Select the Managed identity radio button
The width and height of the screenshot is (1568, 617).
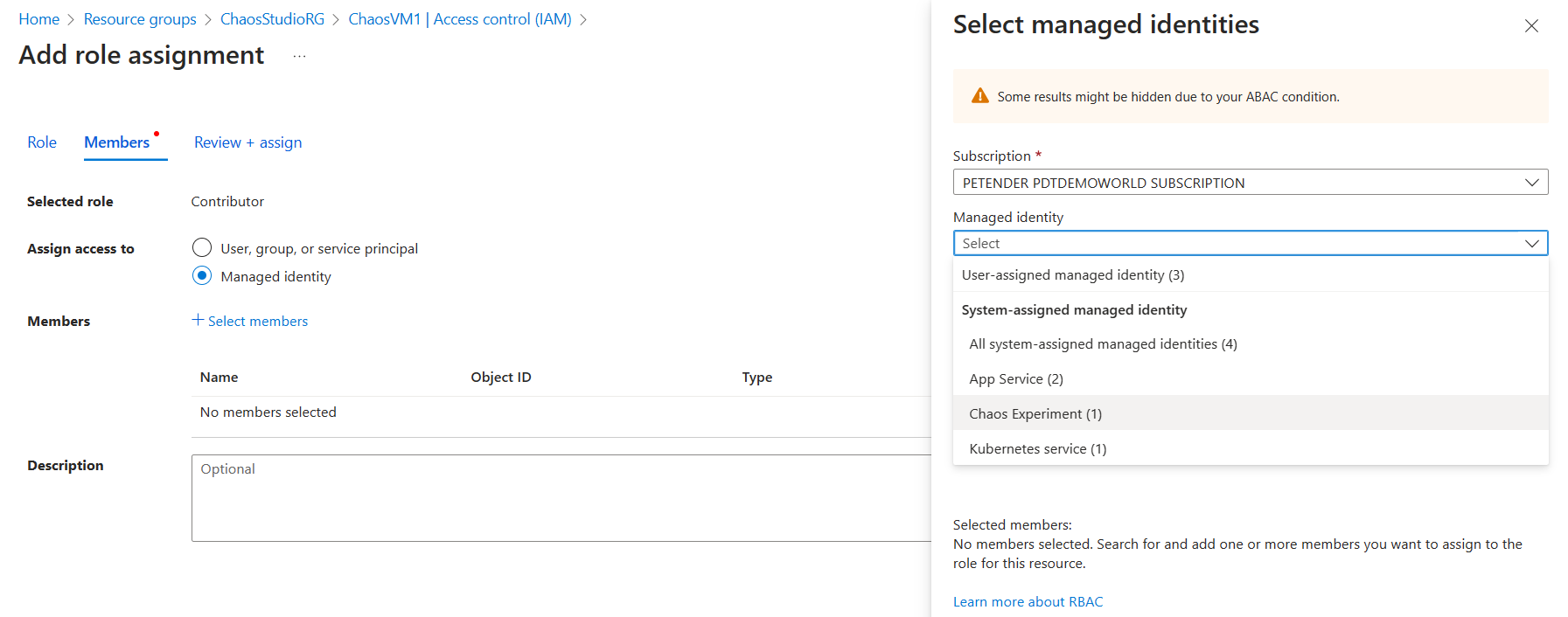pyautogui.click(x=202, y=276)
